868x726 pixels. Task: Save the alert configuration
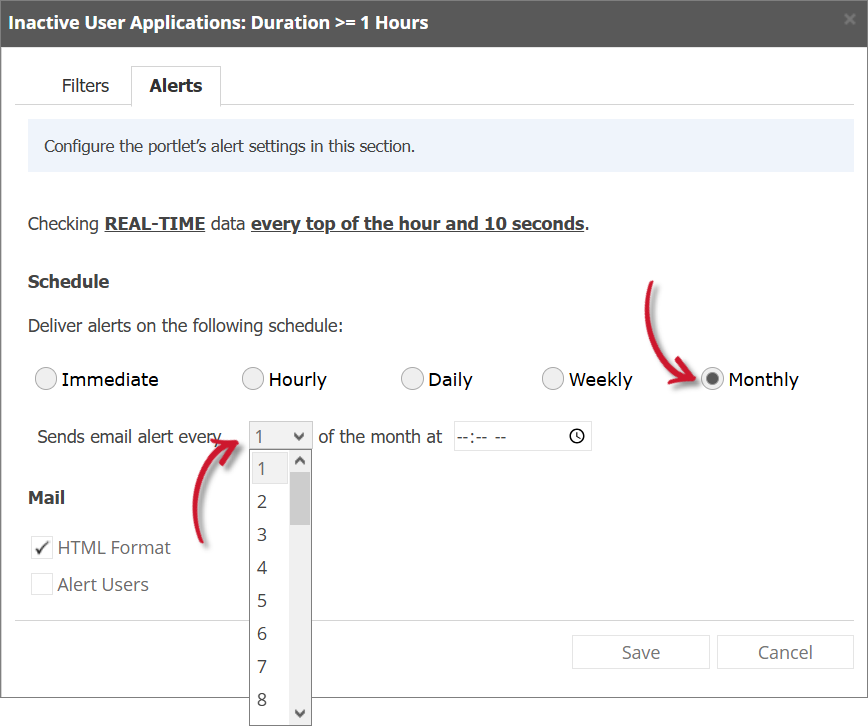click(x=640, y=651)
